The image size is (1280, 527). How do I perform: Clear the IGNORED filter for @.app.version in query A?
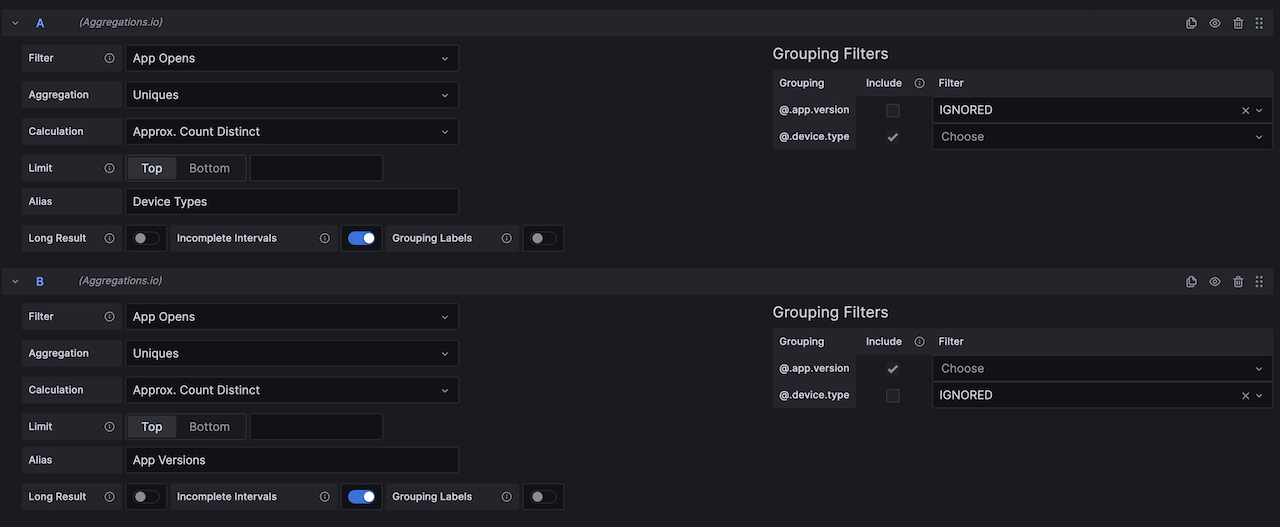click(x=1245, y=111)
